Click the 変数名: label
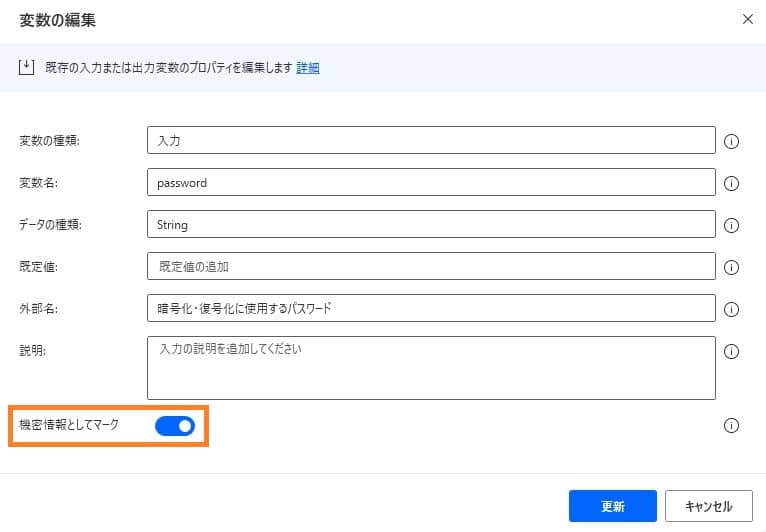This screenshot has height=532, width=766. coord(39,183)
